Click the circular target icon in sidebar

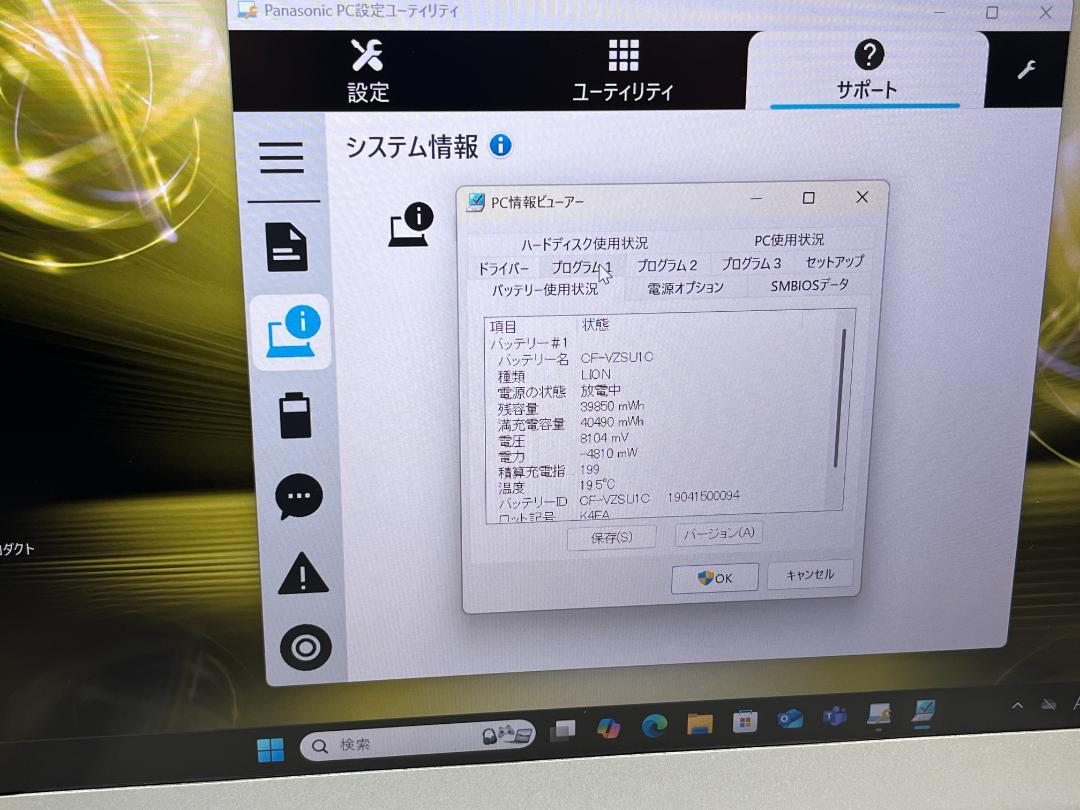(306, 647)
